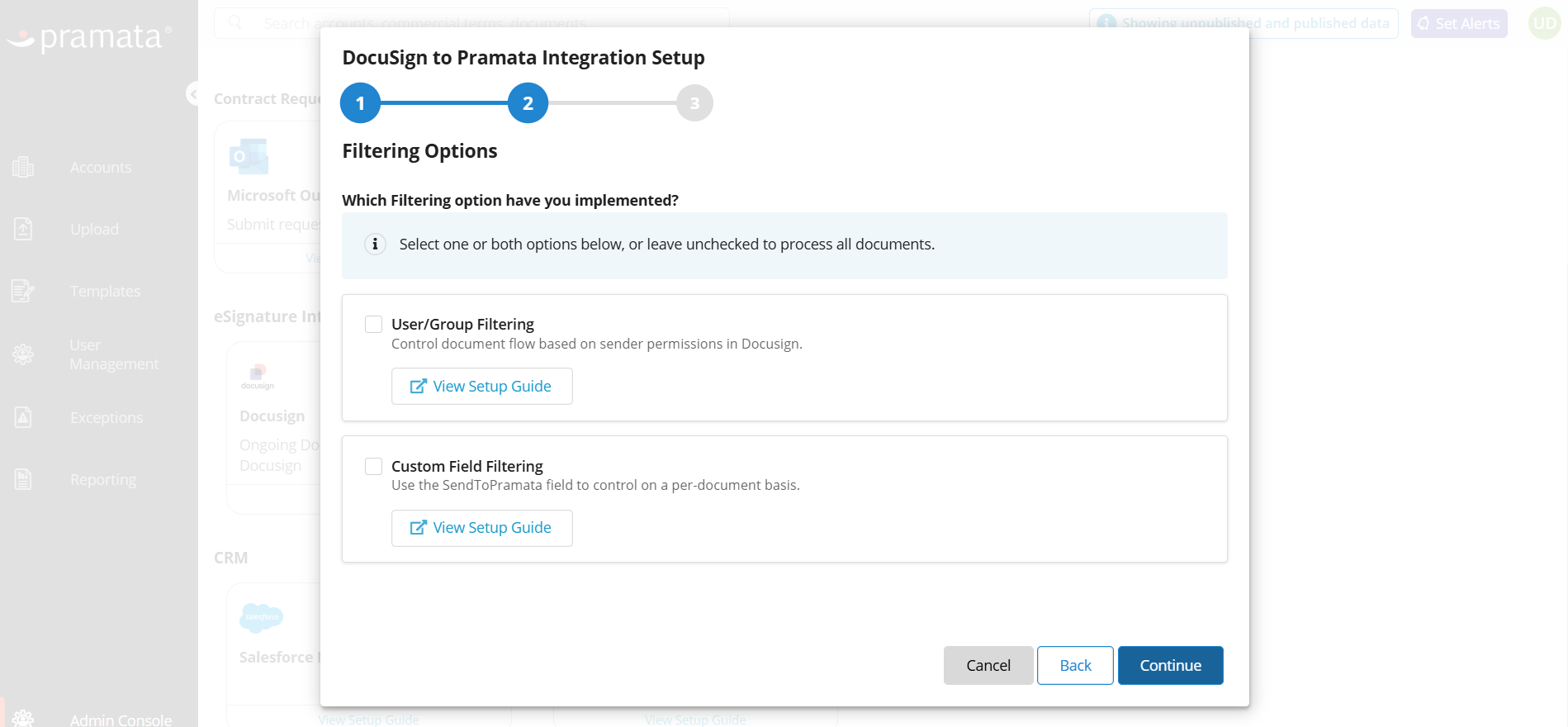Click the Pramata logo

point(89,38)
